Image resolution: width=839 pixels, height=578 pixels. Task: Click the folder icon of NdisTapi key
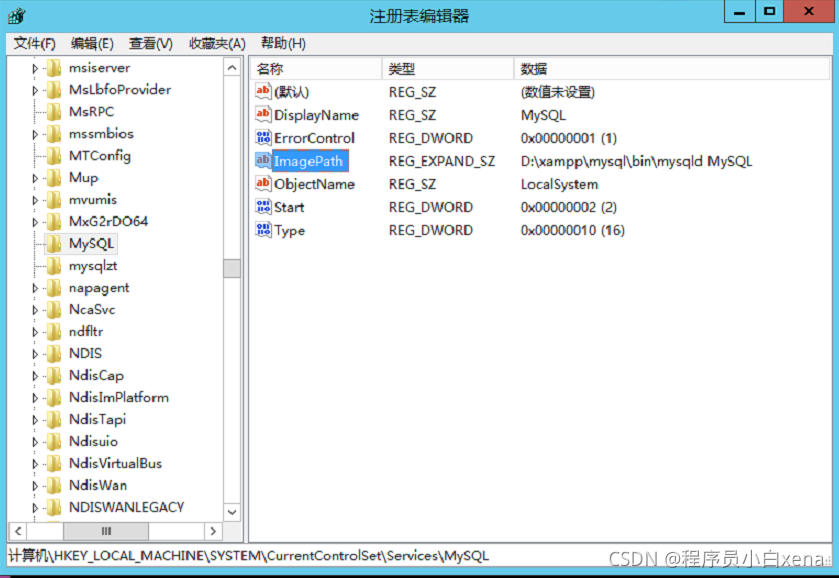click(54, 420)
